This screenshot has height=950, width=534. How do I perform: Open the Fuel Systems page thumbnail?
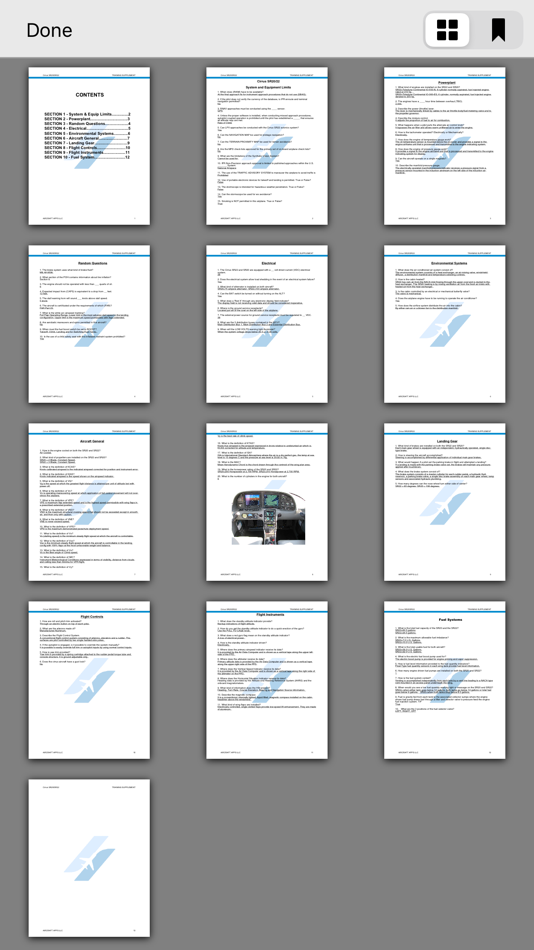(445, 680)
